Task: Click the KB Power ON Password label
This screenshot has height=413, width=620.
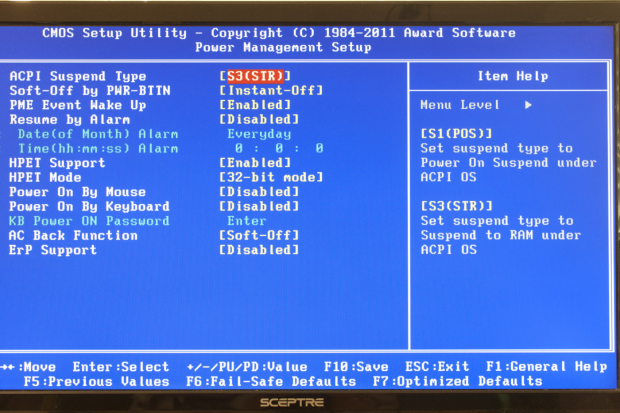Action: (x=89, y=221)
